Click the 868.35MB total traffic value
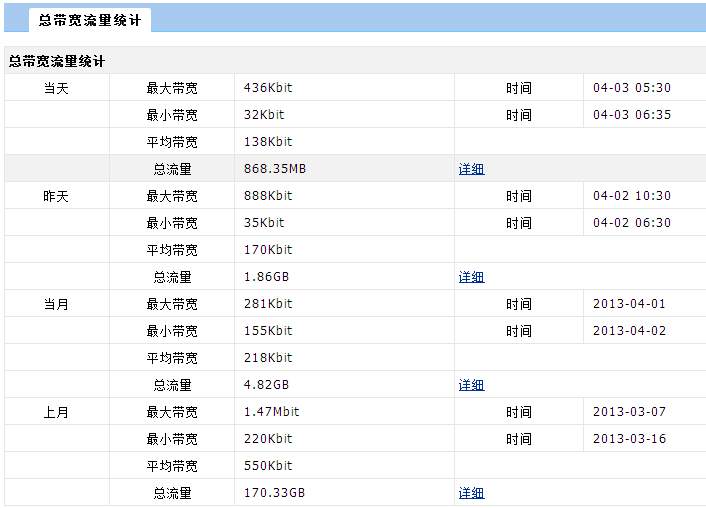 [275, 168]
